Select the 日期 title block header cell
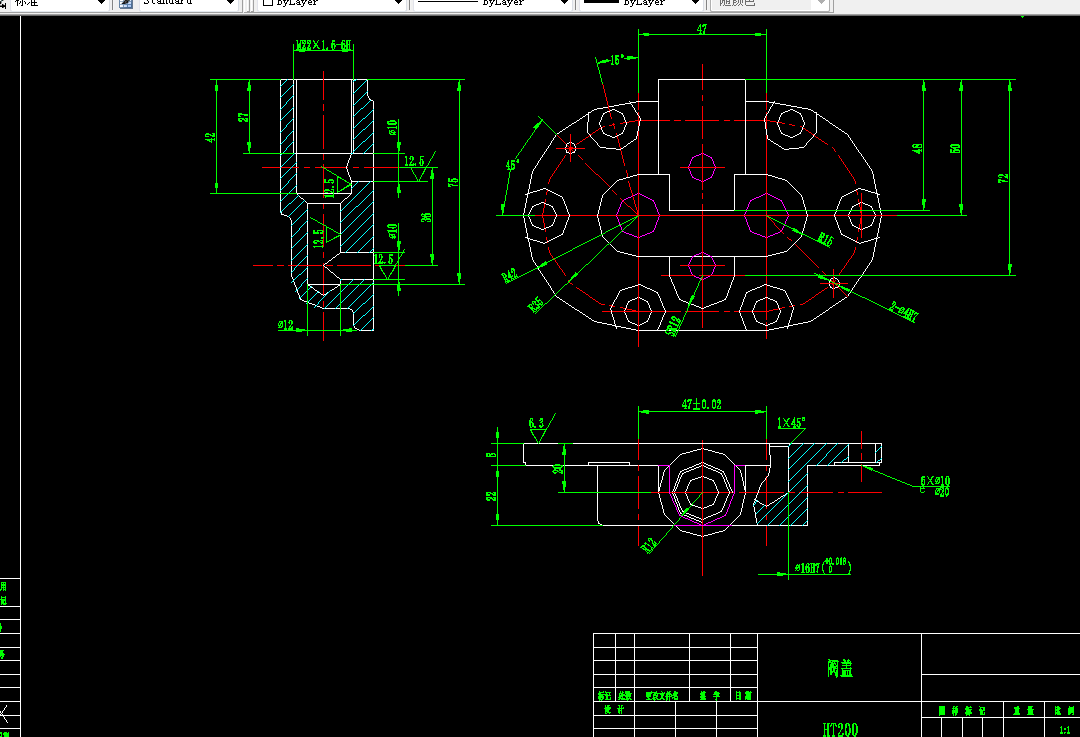This screenshot has width=1080, height=737. point(743,696)
